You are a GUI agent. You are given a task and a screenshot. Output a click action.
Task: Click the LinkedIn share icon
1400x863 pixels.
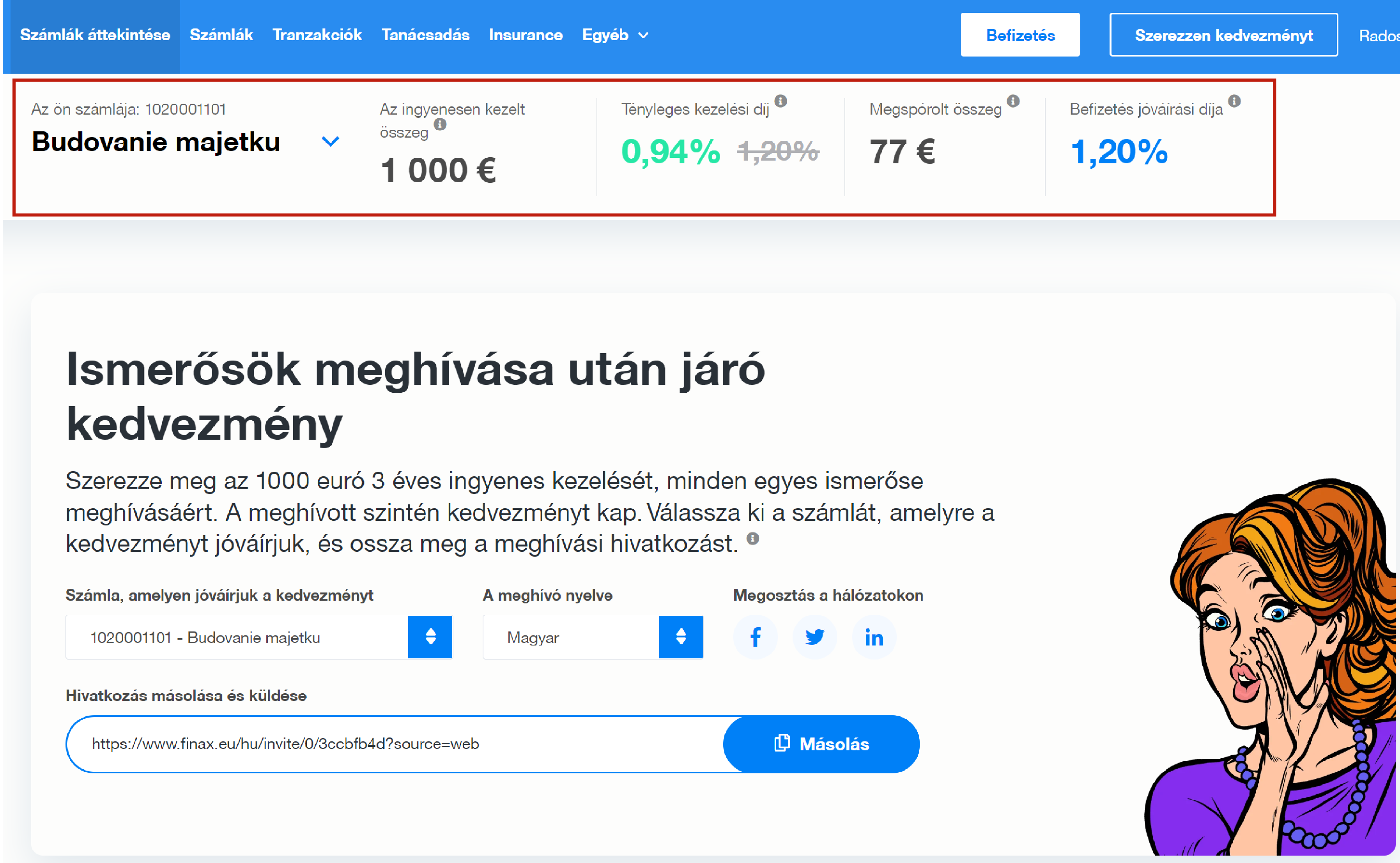click(873, 637)
